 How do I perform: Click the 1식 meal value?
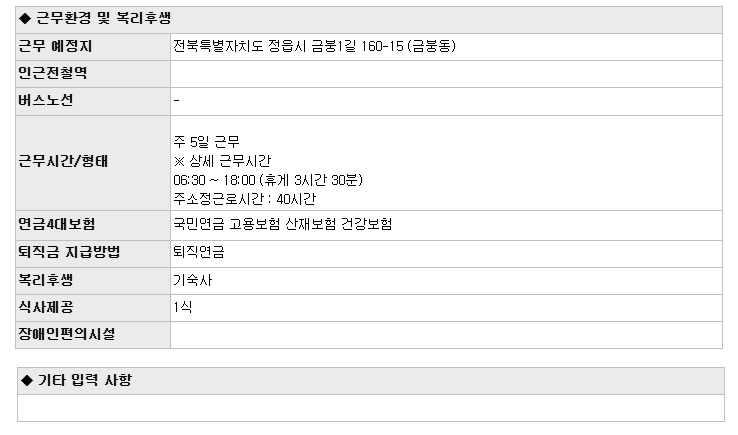tap(183, 307)
